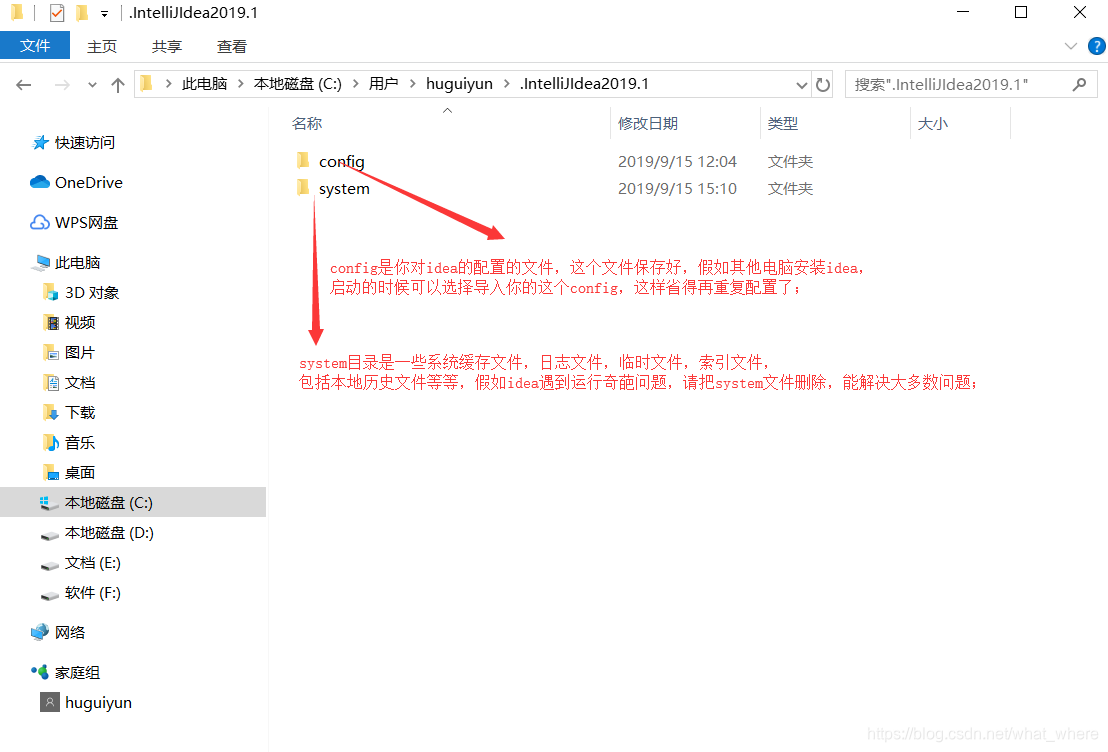Open OneDrive in navigation pane
Image resolution: width=1108 pixels, height=752 pixels.
pos(89,182)
